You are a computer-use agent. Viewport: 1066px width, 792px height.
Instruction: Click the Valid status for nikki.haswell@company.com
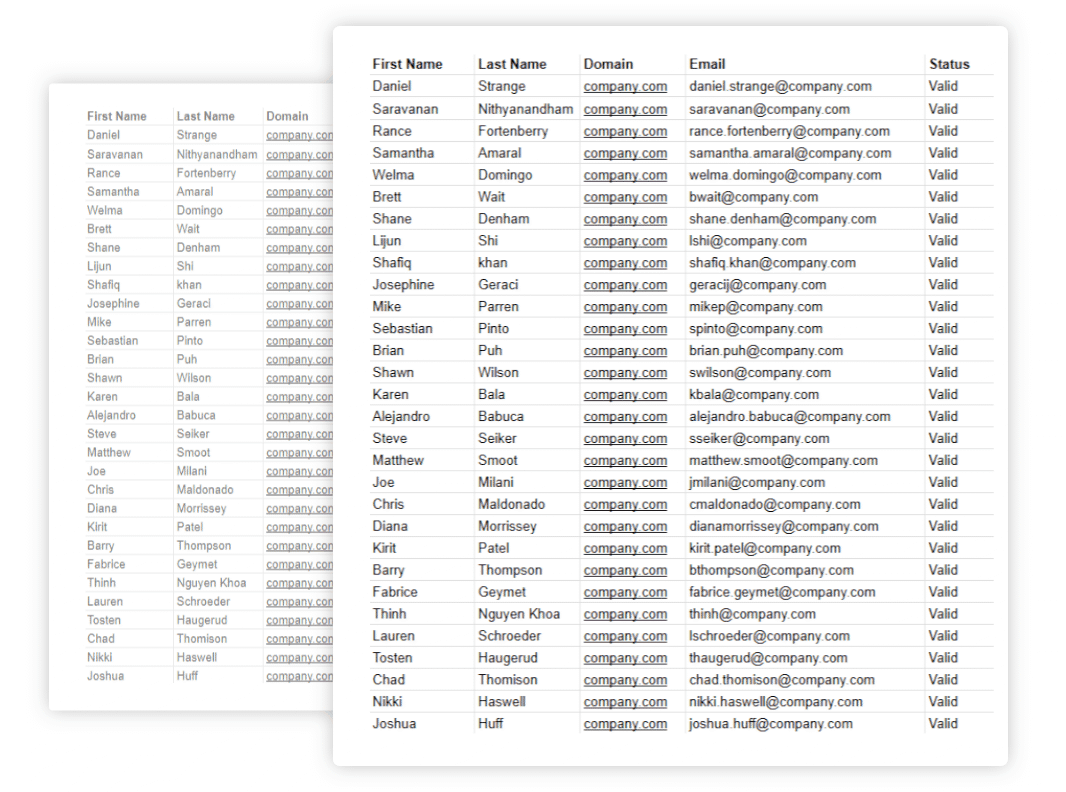click(x=942, y=702)
